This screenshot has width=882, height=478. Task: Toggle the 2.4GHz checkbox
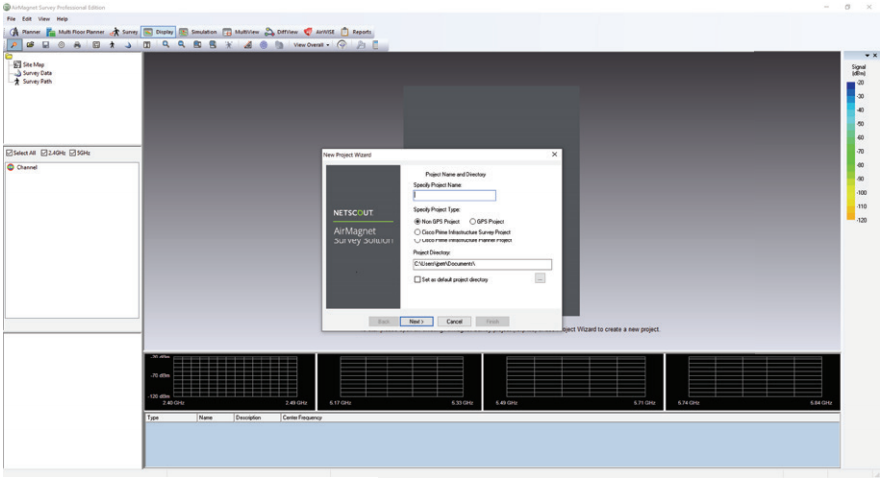pyautogui.click(x=53, y=153)
